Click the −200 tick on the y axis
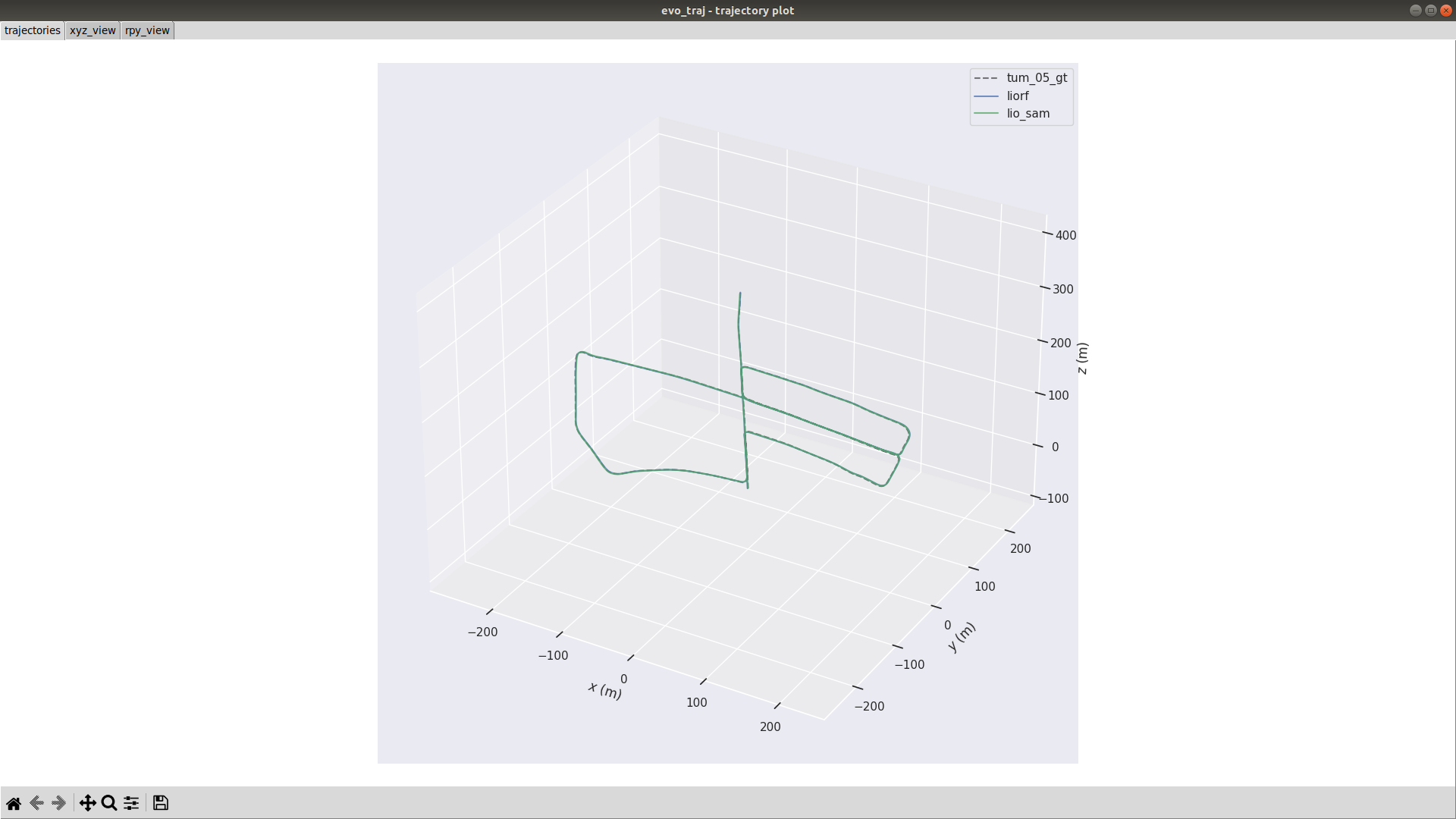1456x819 pixels. 869,706
